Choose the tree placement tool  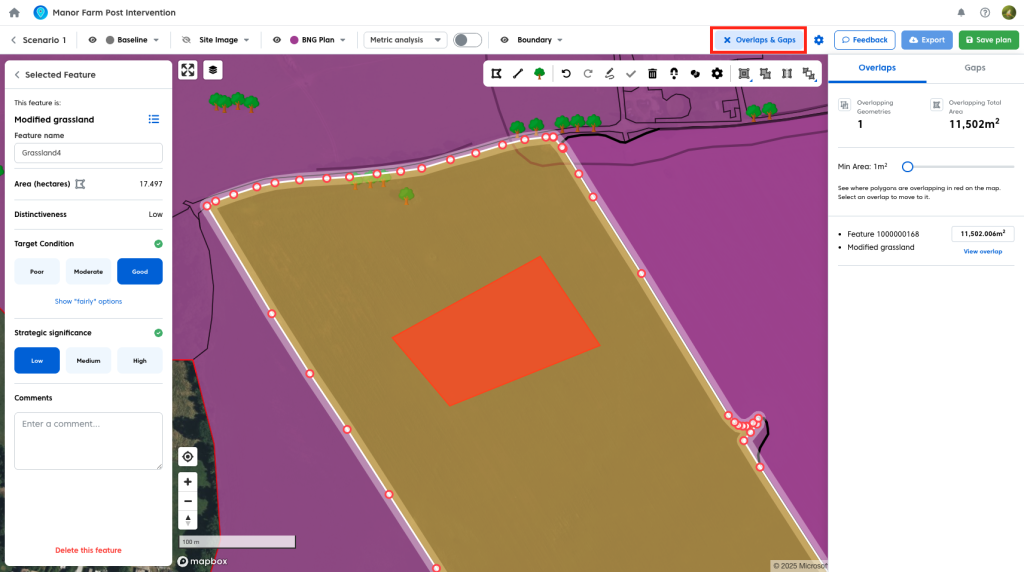click(540, 73)
